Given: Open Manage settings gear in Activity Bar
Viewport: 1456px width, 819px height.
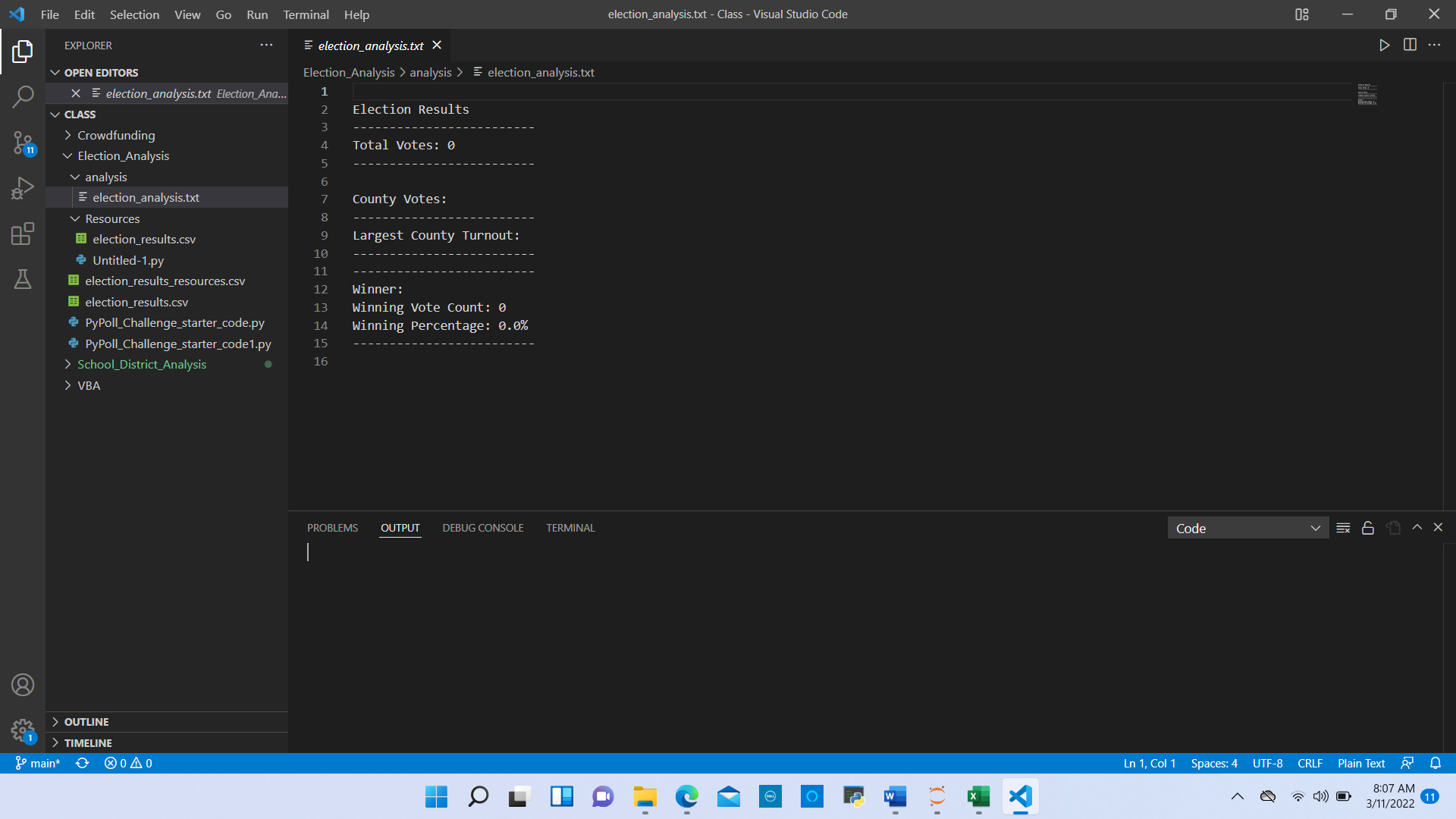Looking at the screenshot, I should [23, 730].
